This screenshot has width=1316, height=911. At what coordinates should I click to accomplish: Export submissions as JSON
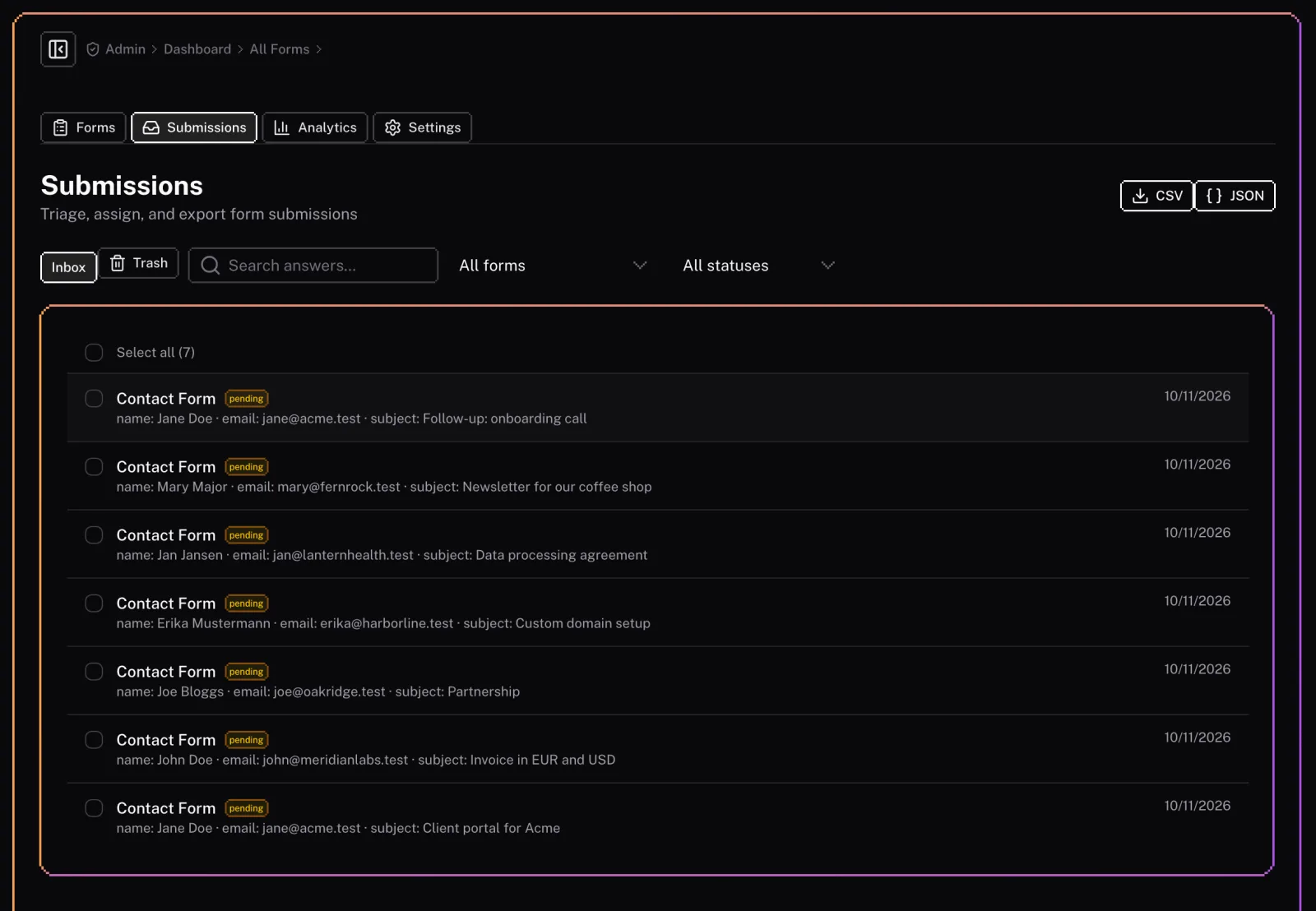pyautogui.click(x=1235, y=196)
